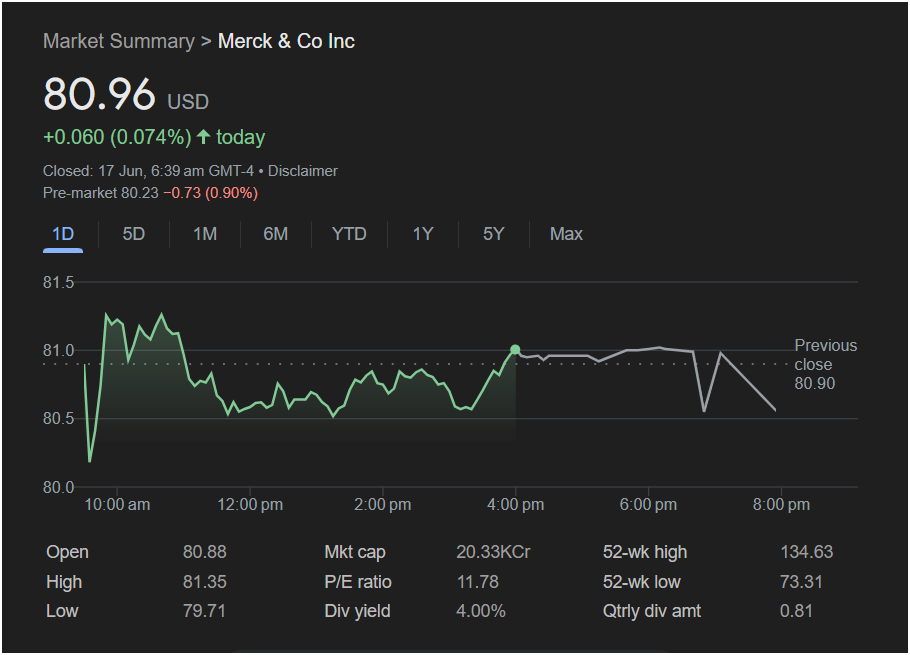Click the 52-wk low label

coord(642,582)
